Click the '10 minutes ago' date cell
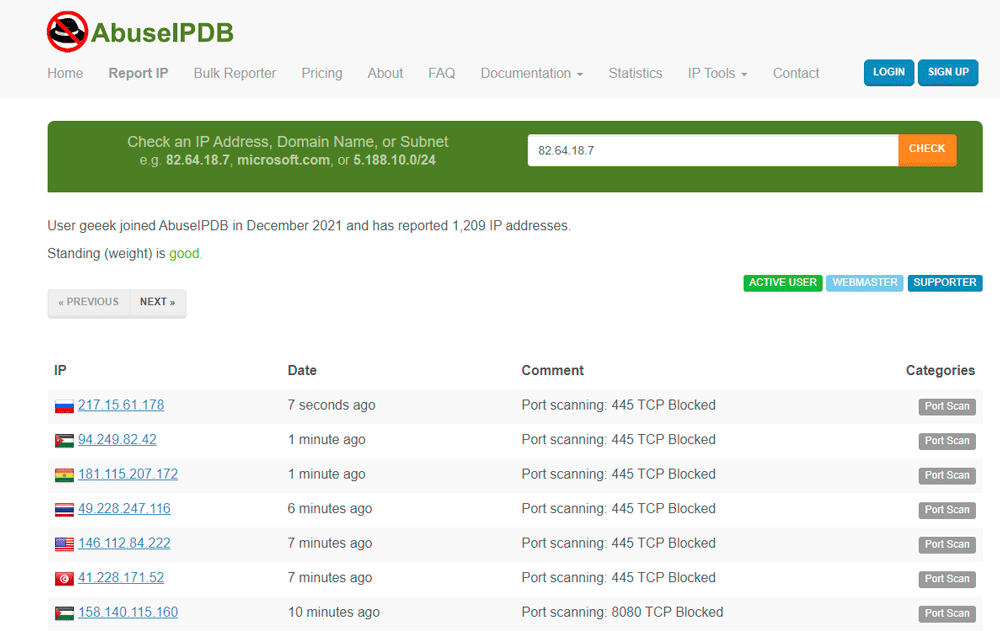Image resolution: width=1000 pixels, height=634 pixels. [334, 612]
